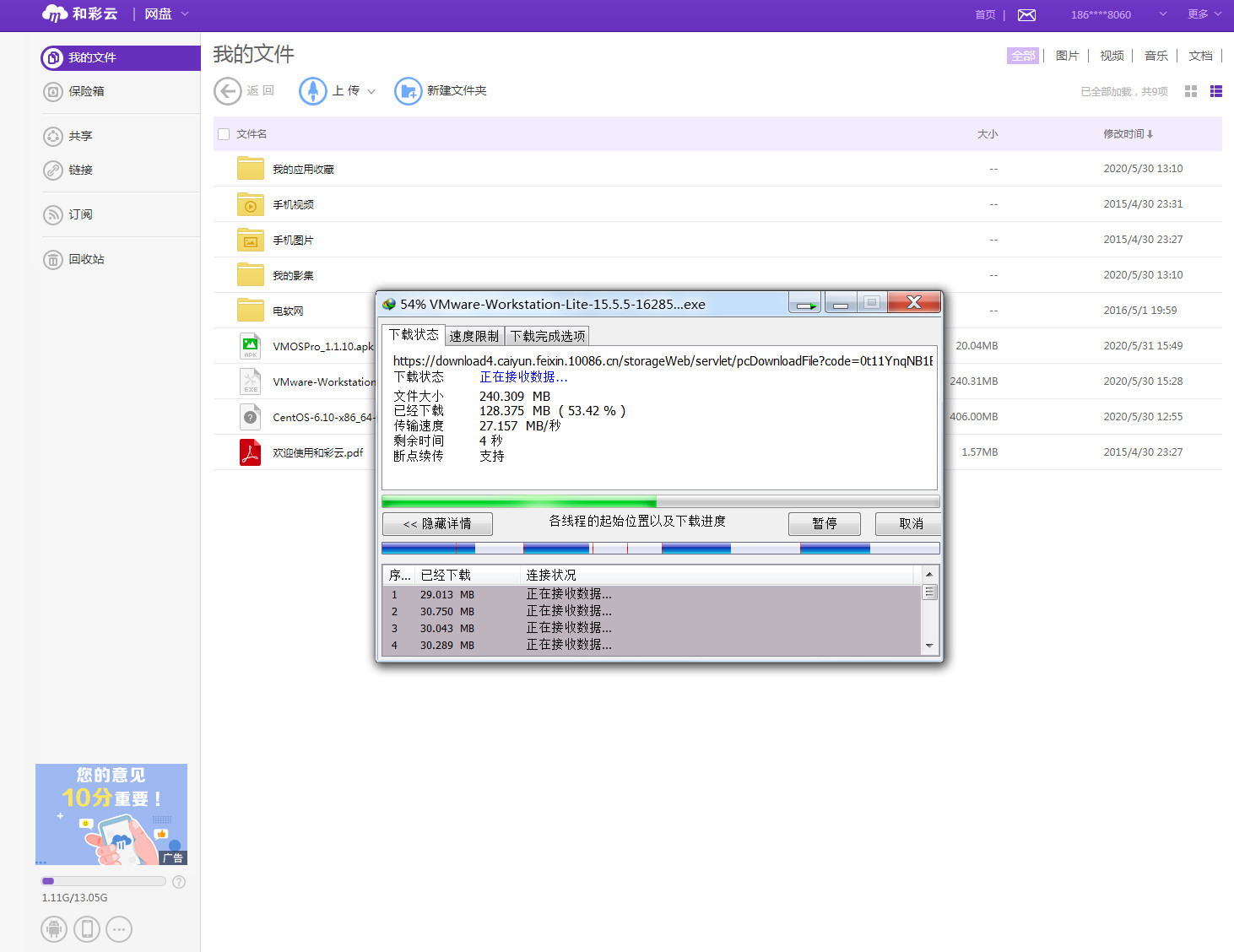Screen dimensions: 1234x952
Task: Collapse details with 隐藏详情 button
Action: click(437, 524)
